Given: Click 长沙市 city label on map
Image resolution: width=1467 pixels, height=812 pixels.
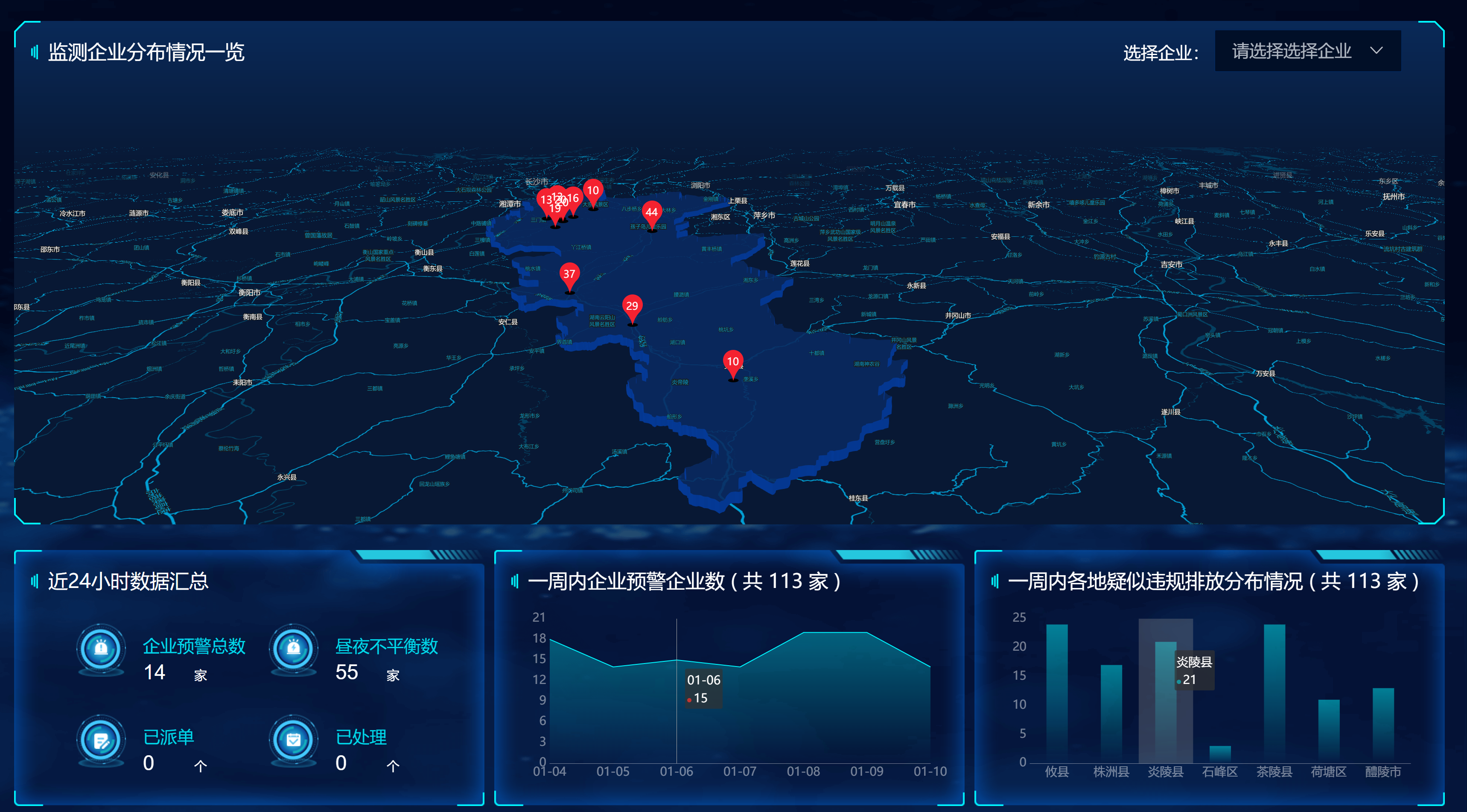Looking at the screenshot, I should (536, 182).
